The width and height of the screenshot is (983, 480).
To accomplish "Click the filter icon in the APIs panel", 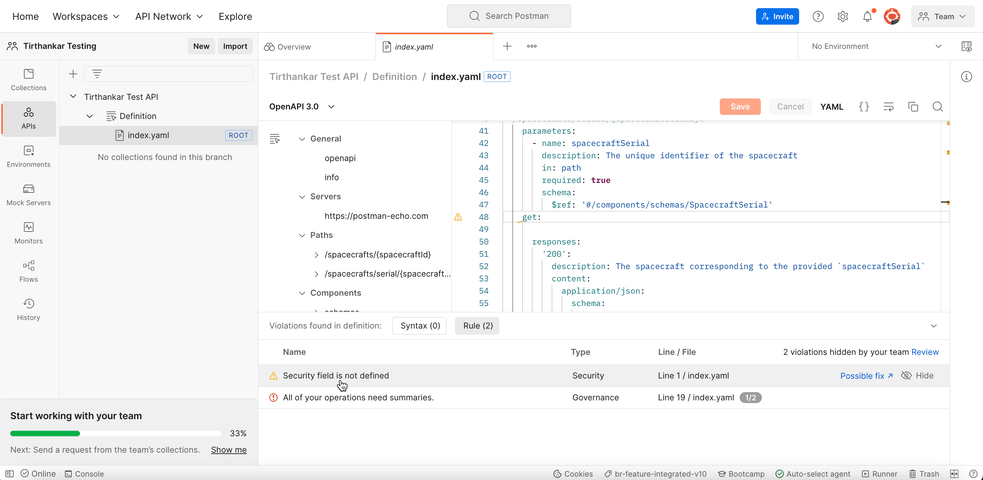I will (97, 74).
